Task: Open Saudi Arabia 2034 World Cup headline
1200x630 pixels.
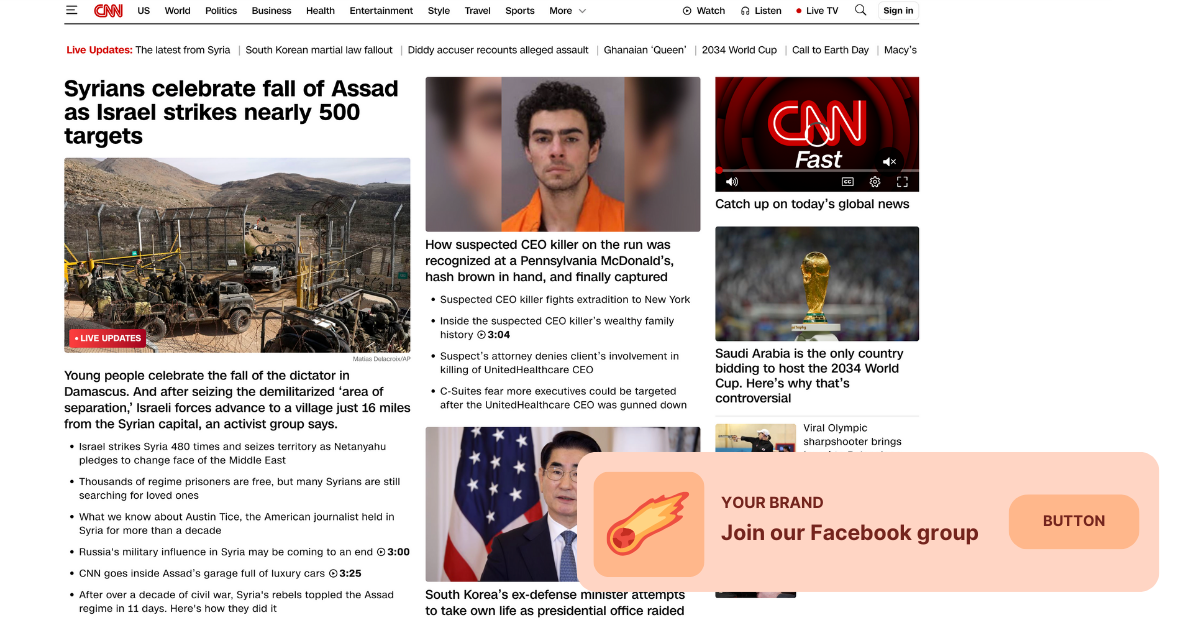Action: pyautogui.click(x=809, y=376)
